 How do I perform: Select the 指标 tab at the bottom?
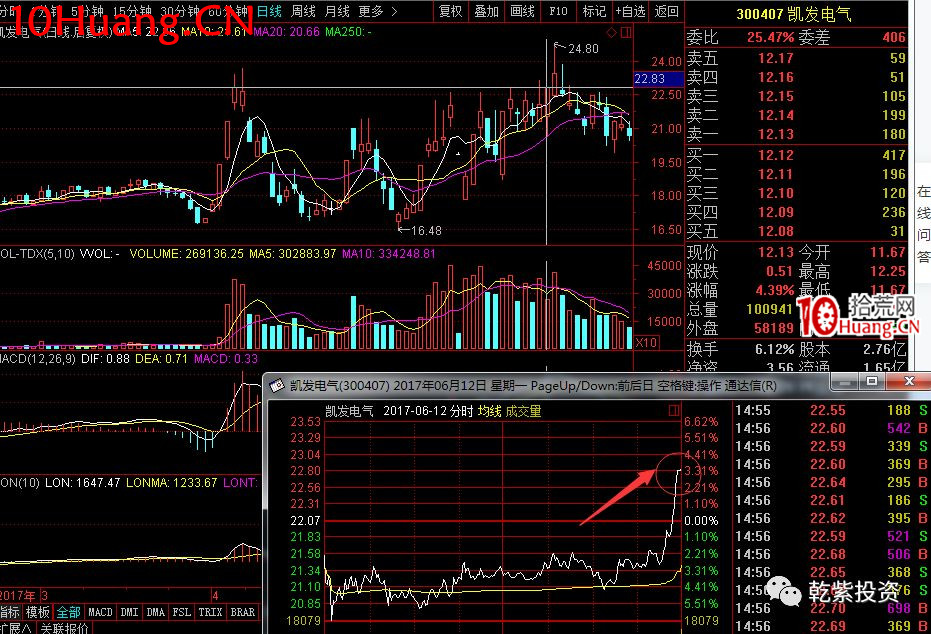tap(10, 612)
